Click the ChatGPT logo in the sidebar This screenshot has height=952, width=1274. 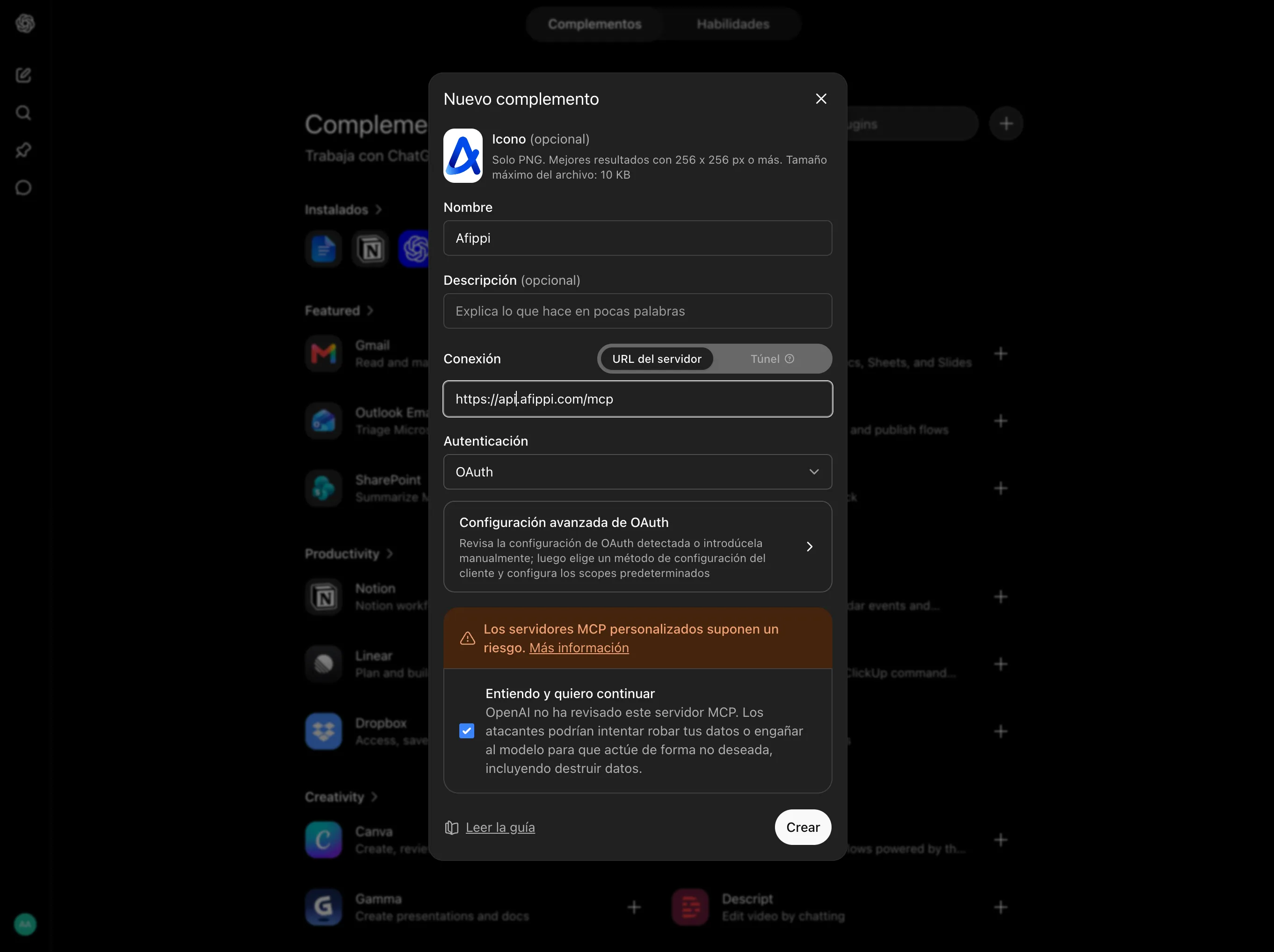(25, 23)
